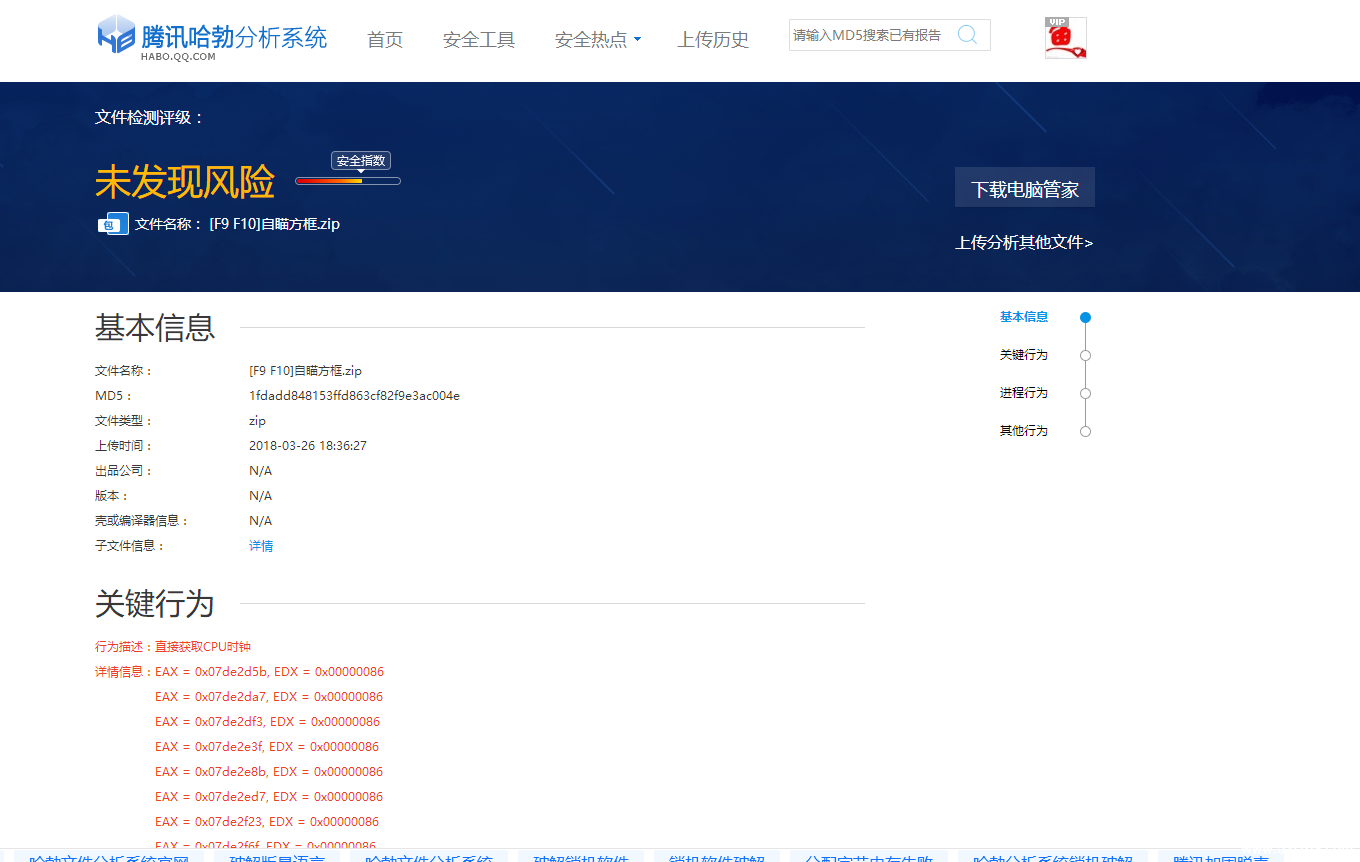Screen dimensions: 1360x862
Task: Click the 安全指数 tooltip label
Action: click(x=361, y=161)
